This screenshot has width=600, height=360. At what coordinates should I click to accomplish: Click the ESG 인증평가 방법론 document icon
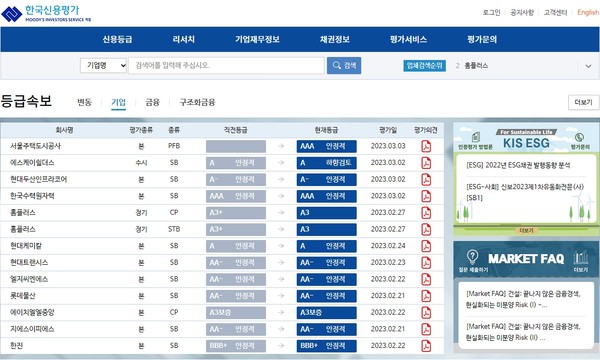pos(475,137)
